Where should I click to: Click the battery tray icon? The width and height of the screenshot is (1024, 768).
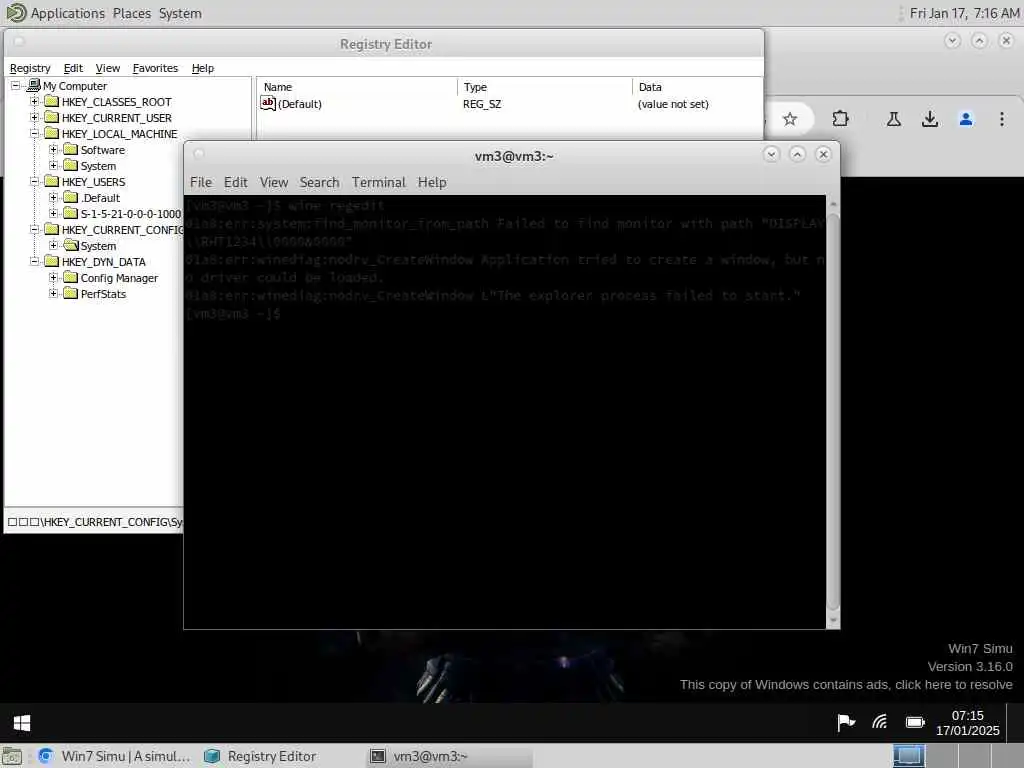(x=915, y=722)
